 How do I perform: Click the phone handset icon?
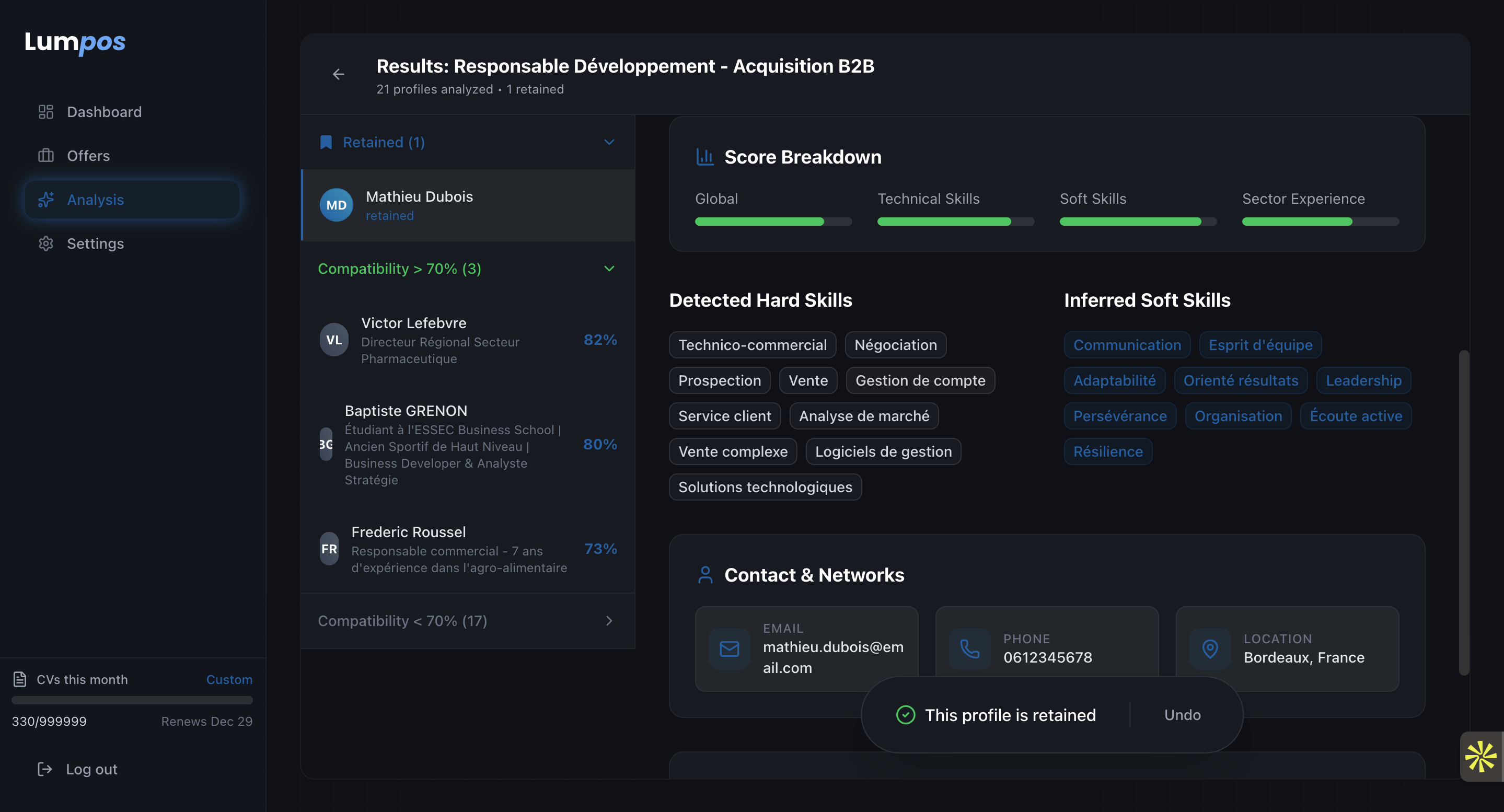pyautogui.click(x=970, y=648)
